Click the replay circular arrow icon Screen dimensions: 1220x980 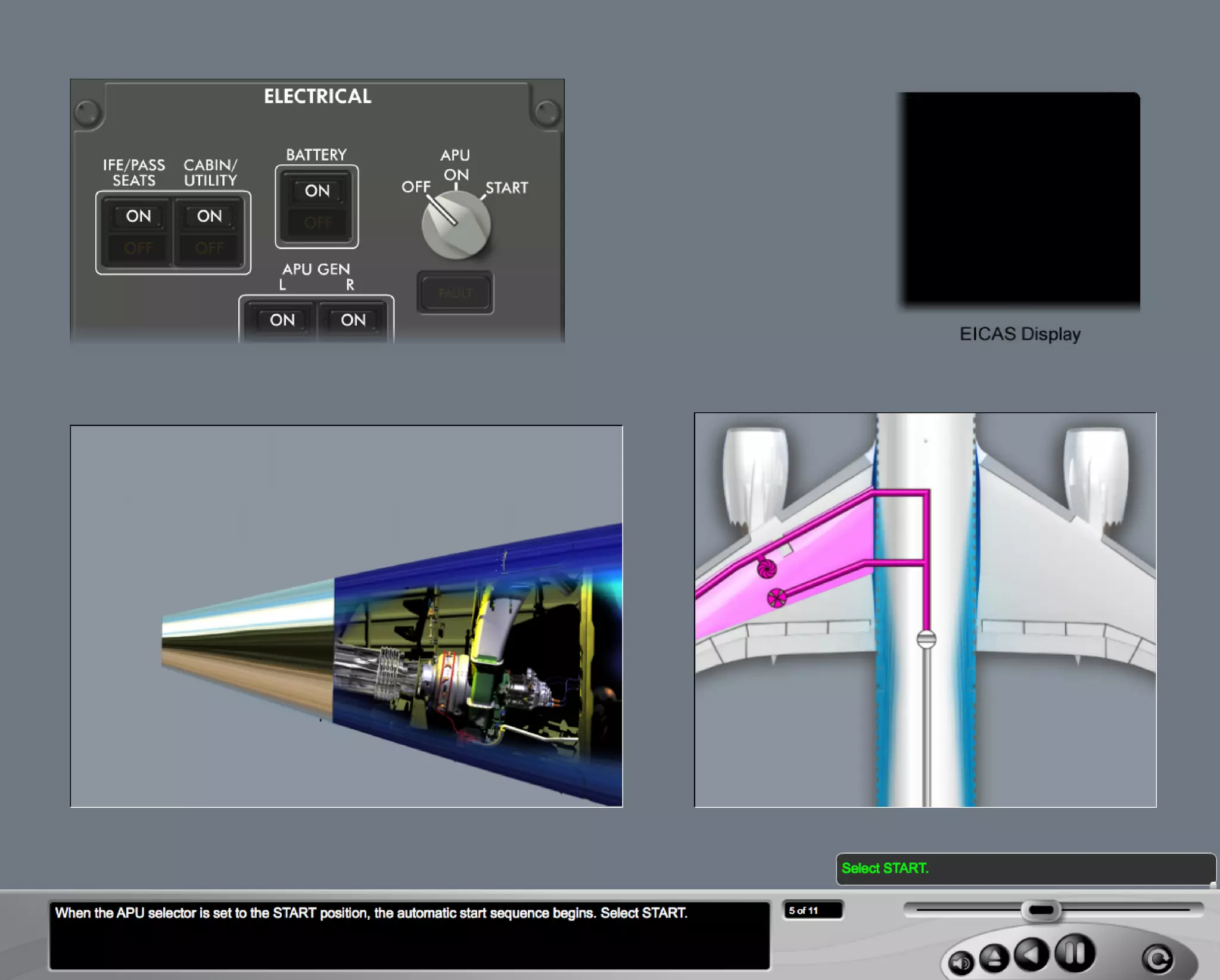1157,959
